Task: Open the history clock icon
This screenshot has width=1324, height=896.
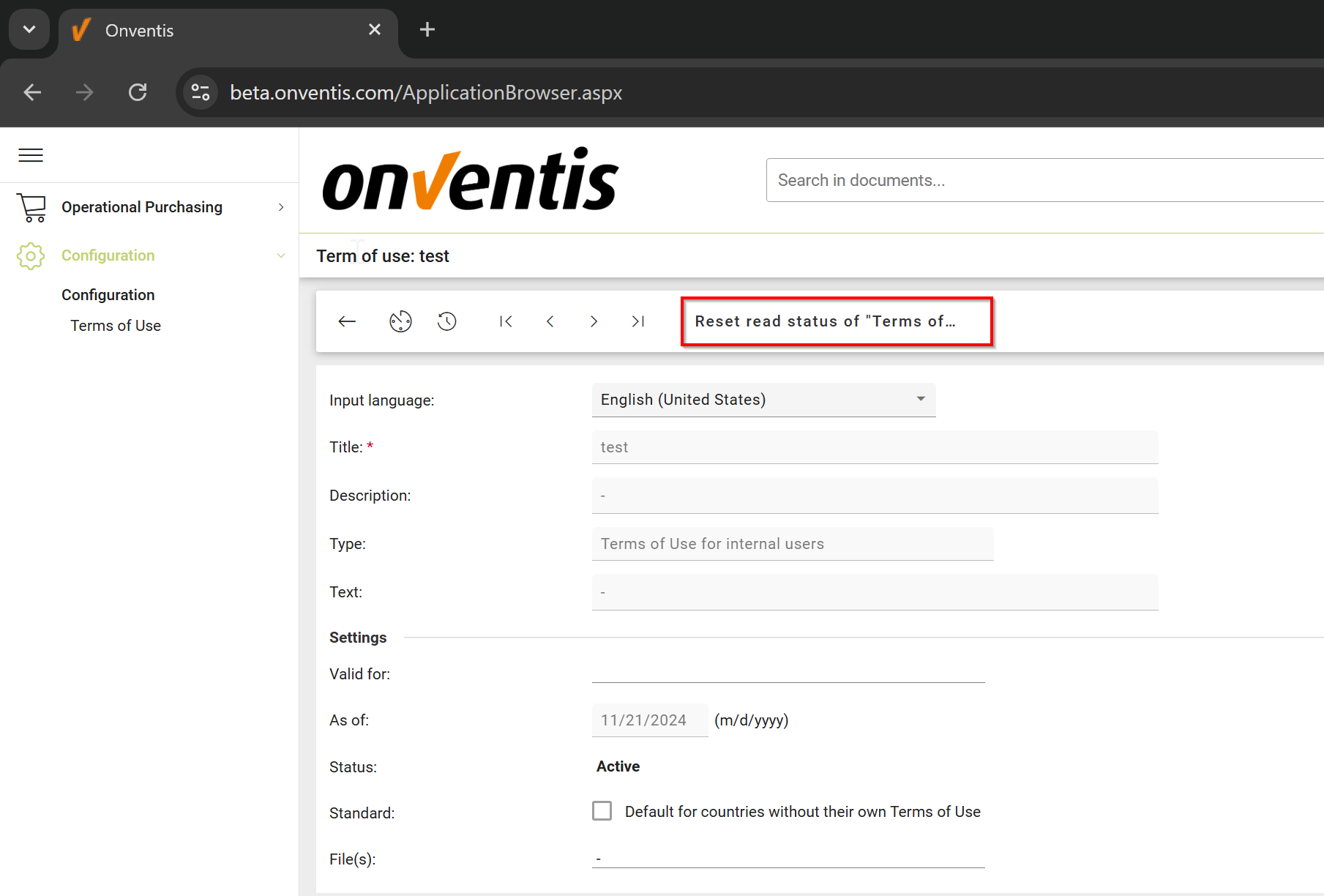Action: (447, 321)
